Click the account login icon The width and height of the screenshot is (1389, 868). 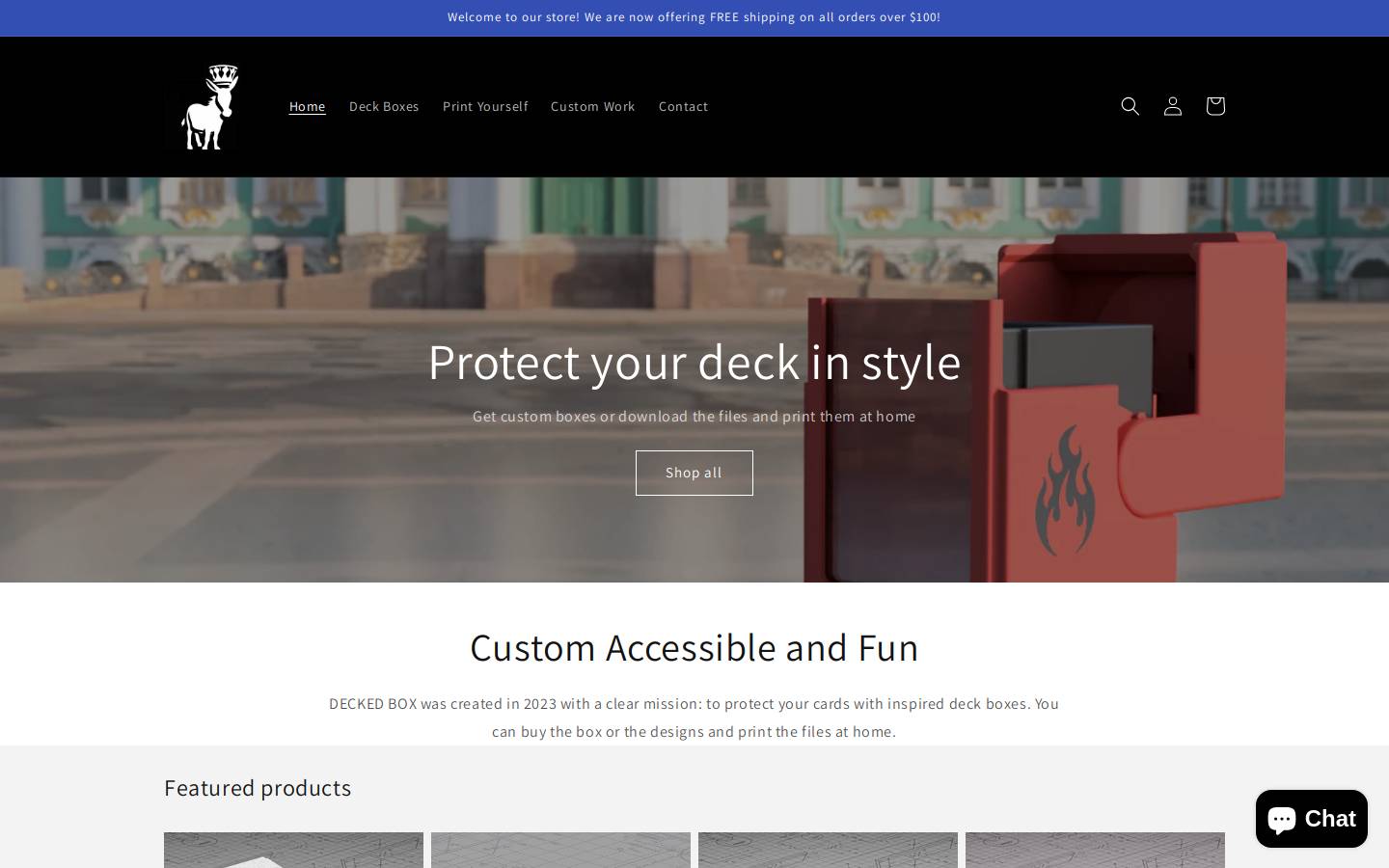[1172, 106]
